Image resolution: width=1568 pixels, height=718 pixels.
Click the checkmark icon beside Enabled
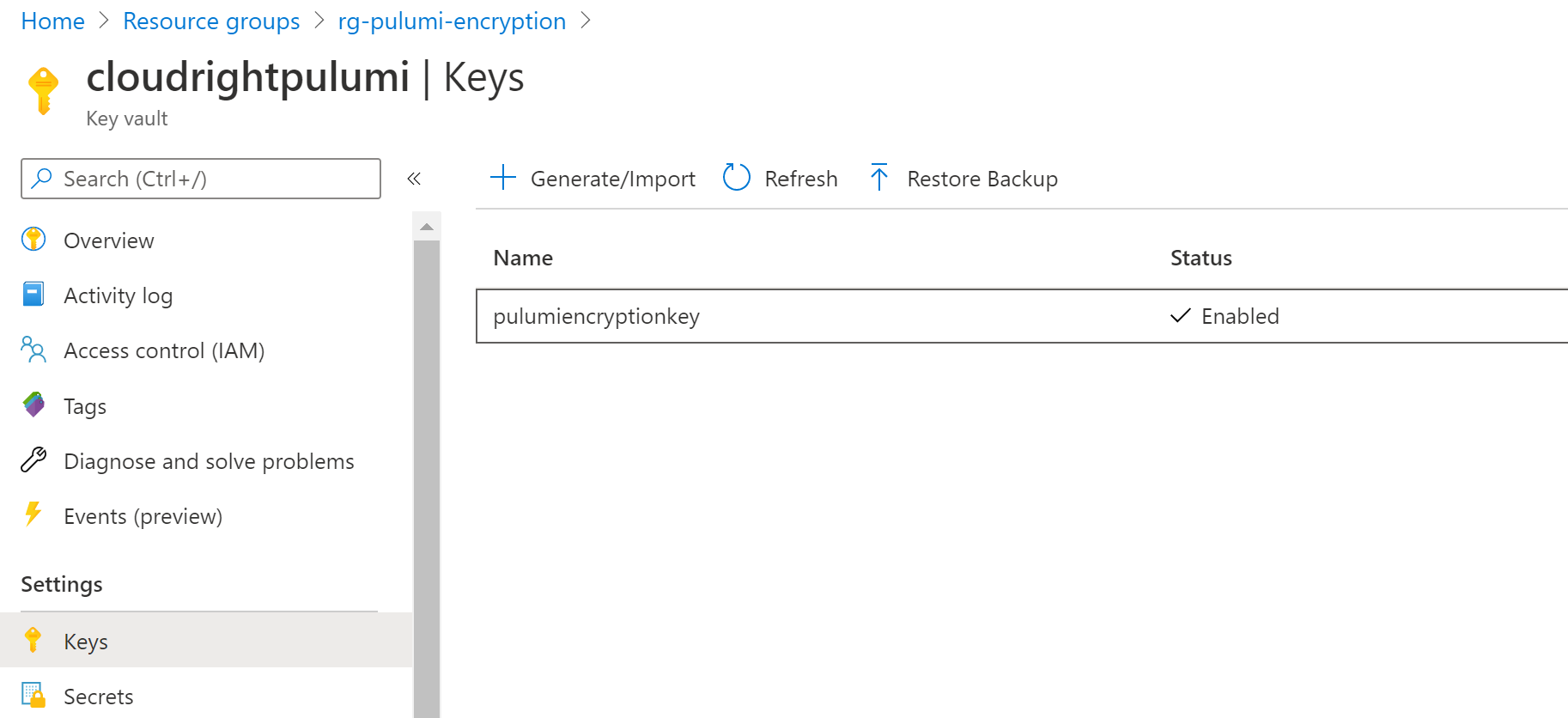[1181, 315]
